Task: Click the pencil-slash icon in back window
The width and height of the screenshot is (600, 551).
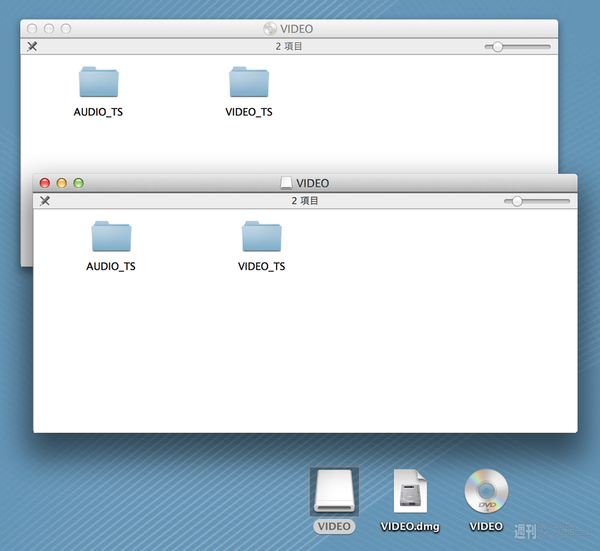Action: [x=32, y=46]
